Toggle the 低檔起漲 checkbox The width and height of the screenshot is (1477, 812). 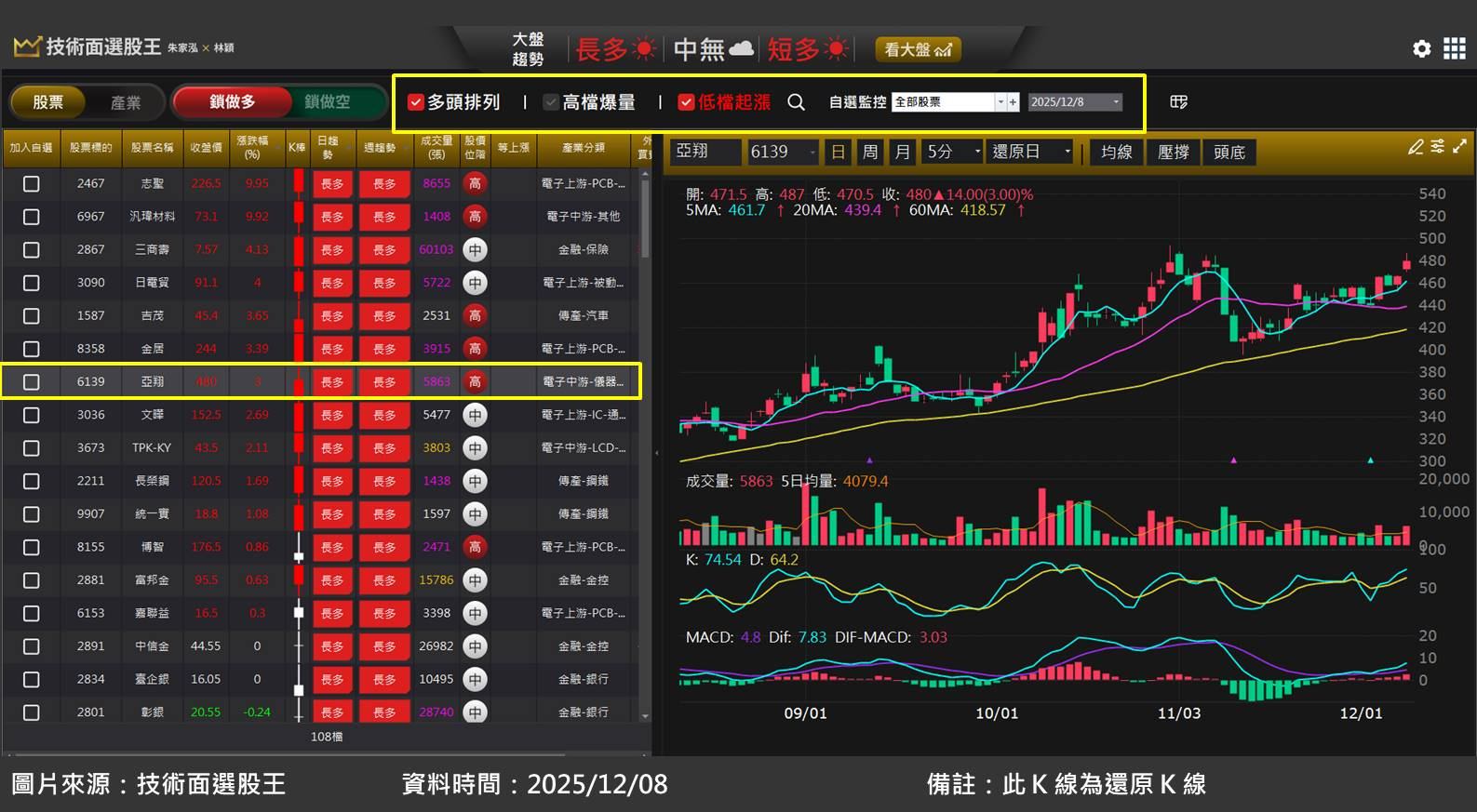tap(686, 102)
